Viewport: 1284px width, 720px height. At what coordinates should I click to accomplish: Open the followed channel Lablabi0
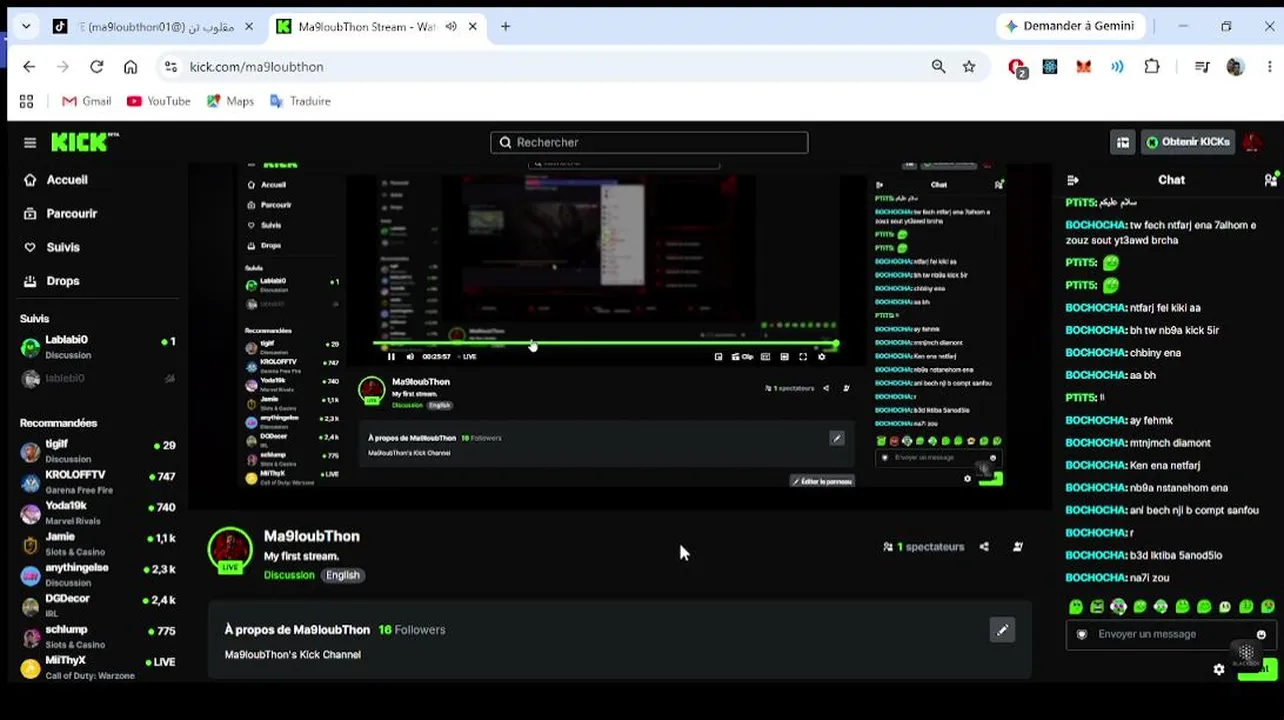point(99,347)
